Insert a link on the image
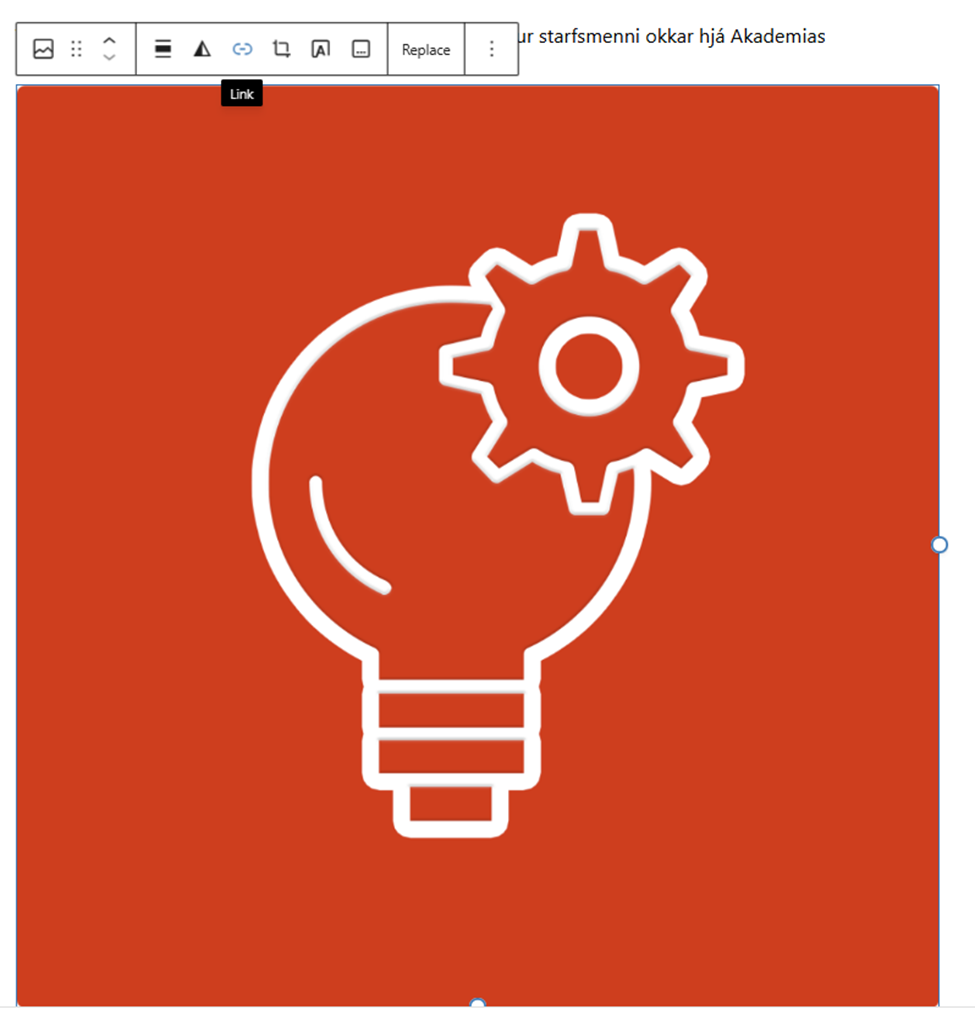Screen dimensions: 975x1015 click(242, 49)
